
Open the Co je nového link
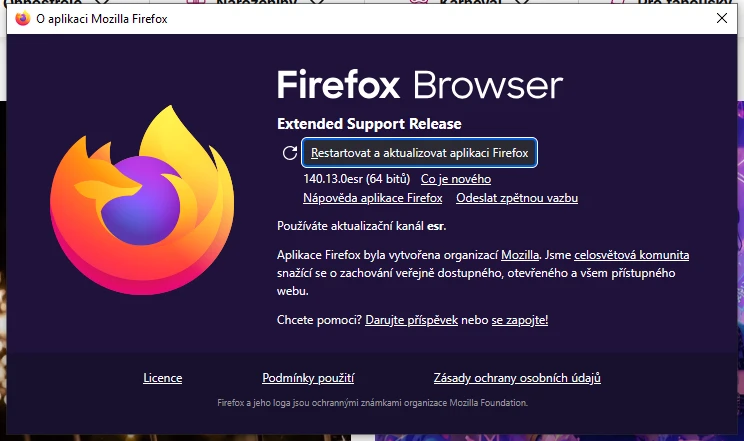pos(456,179)
